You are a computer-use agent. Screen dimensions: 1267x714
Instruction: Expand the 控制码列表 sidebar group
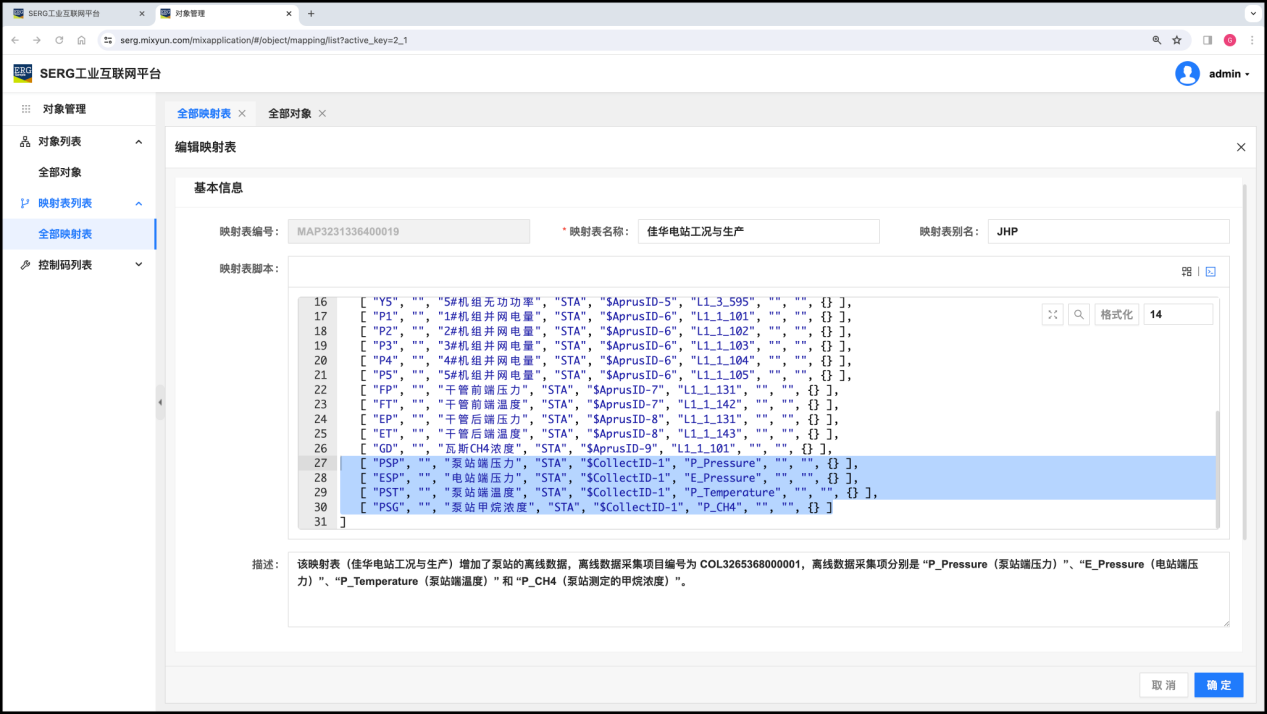(138, 265)
